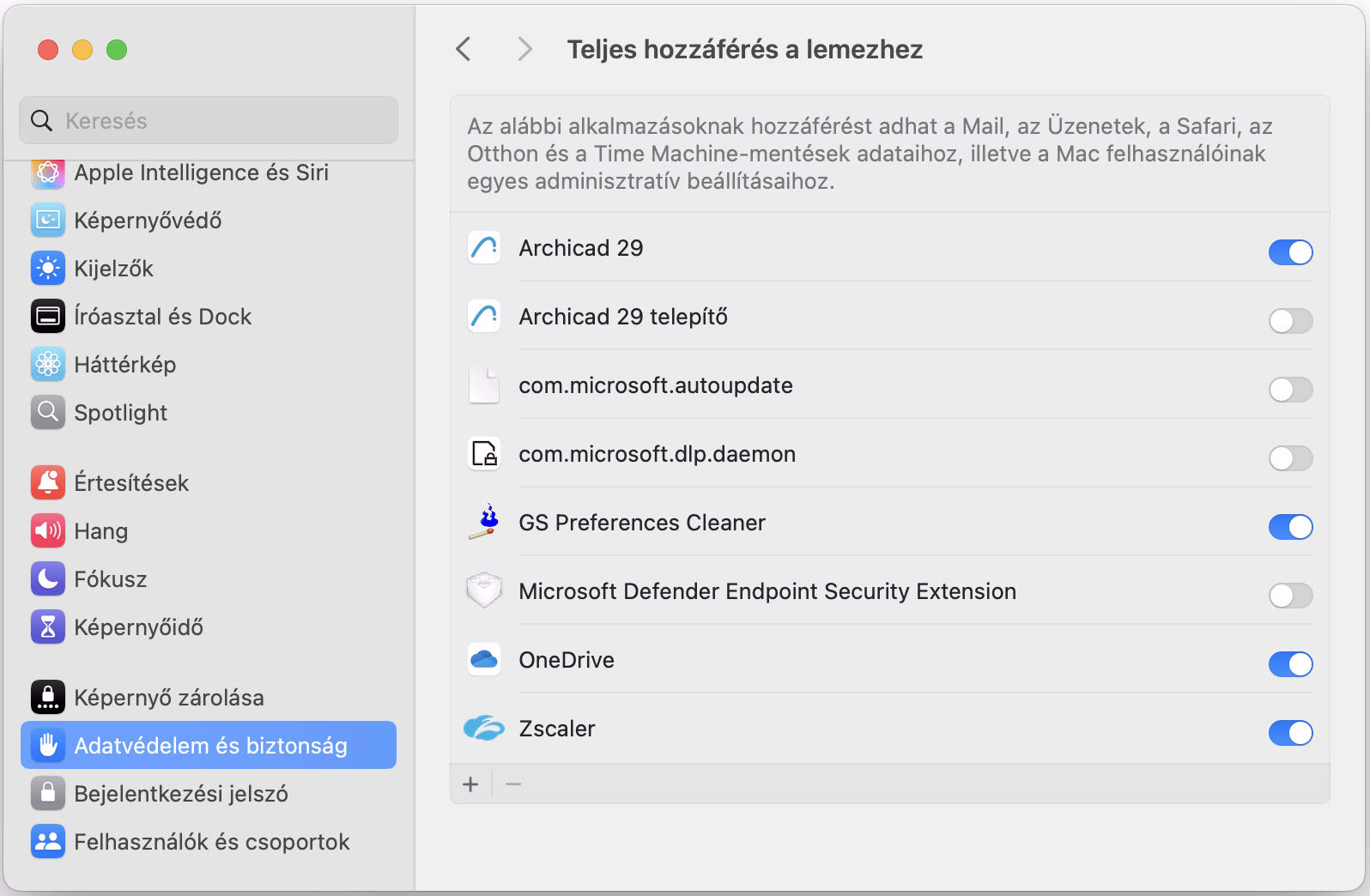Click the Hang speaker icon
Image resolution: width=1370 pixels, height=896 pixels.
tap(48, 531)
